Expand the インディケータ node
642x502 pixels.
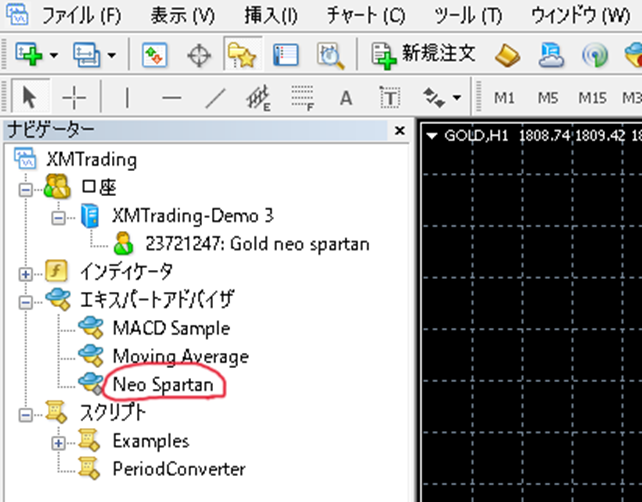[x=25, y=274]
